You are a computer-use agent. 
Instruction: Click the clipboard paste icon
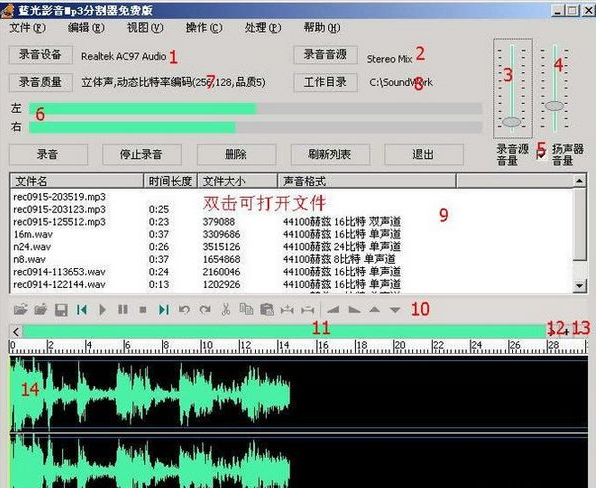pyautogui.click(x=267, y=309)
